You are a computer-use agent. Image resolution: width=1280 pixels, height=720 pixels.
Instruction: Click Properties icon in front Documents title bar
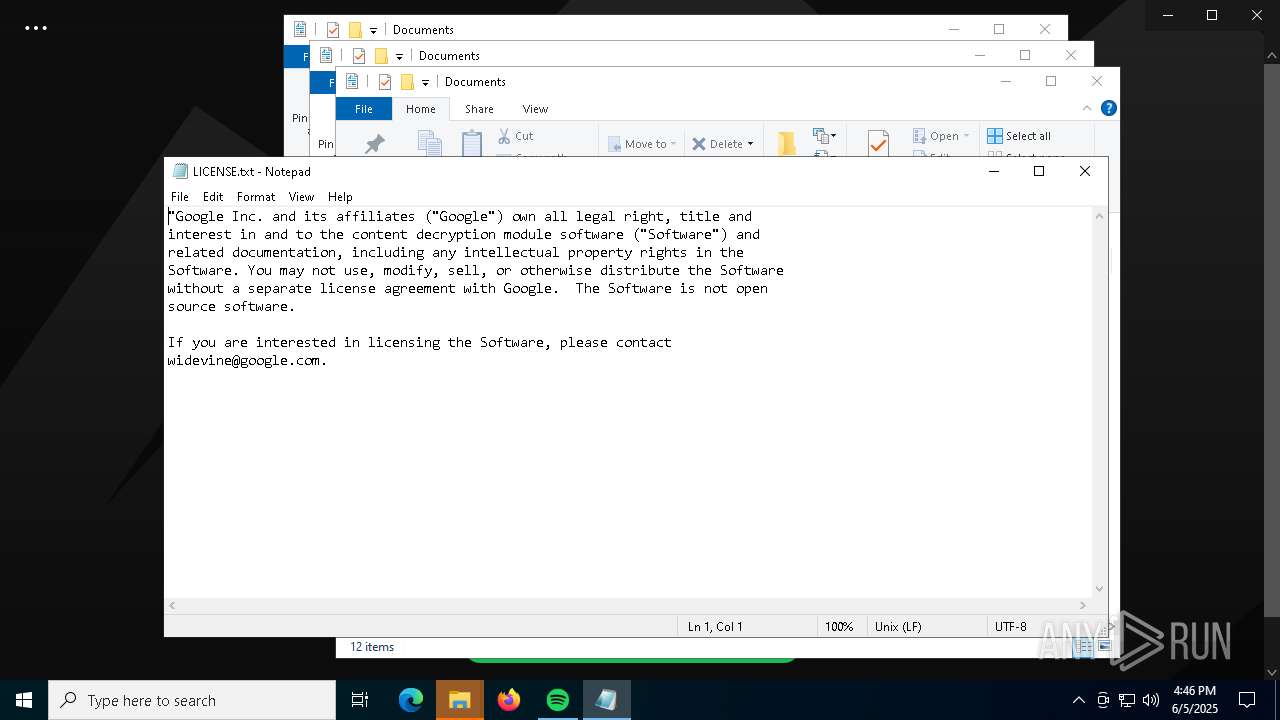click(352, 82)
